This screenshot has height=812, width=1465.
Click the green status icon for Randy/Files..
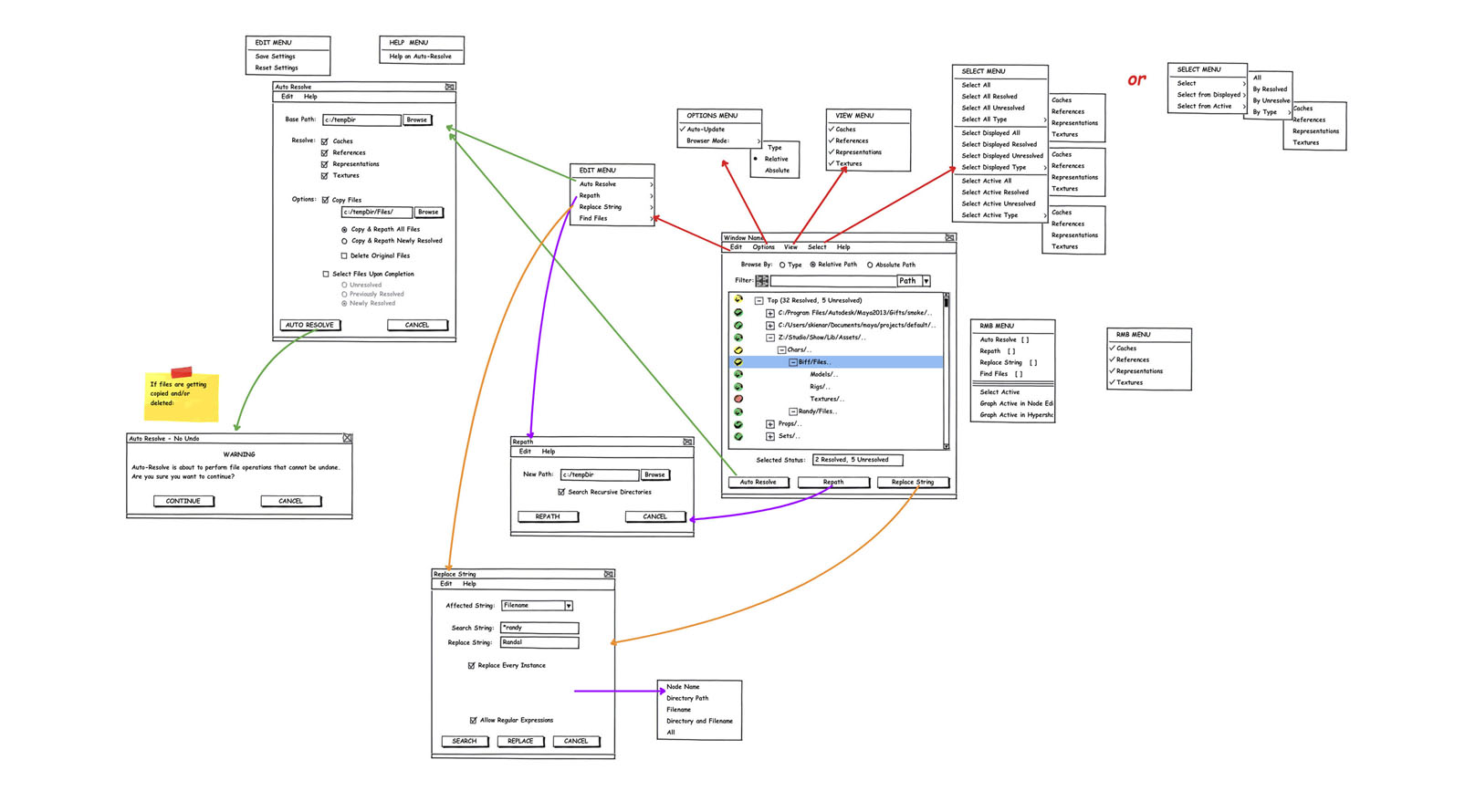[x=738, y=411]
